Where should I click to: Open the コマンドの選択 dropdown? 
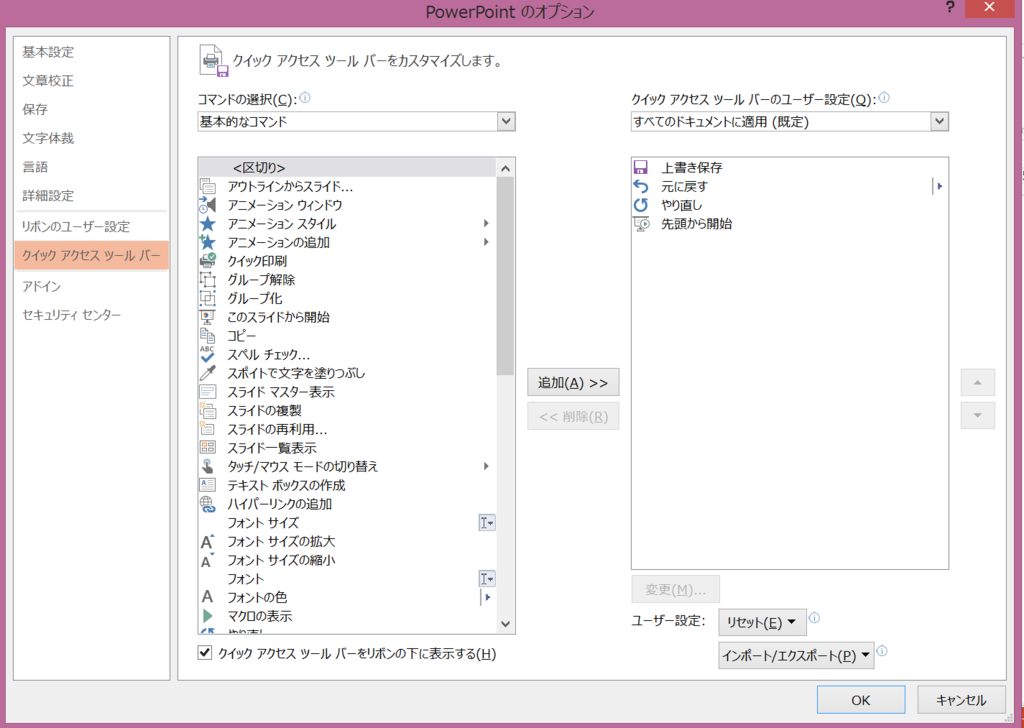[506, 120]
